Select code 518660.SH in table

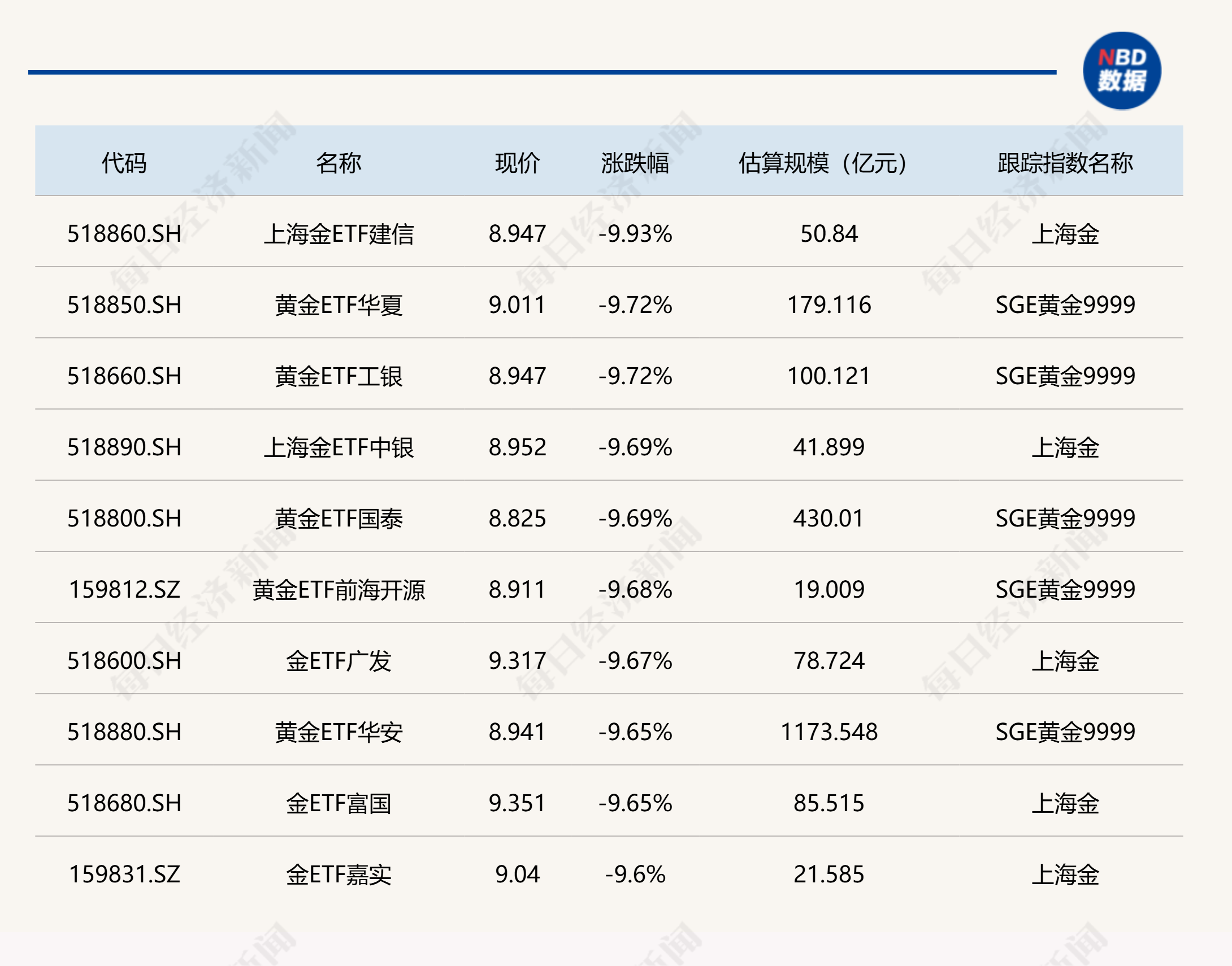point(124,376)
